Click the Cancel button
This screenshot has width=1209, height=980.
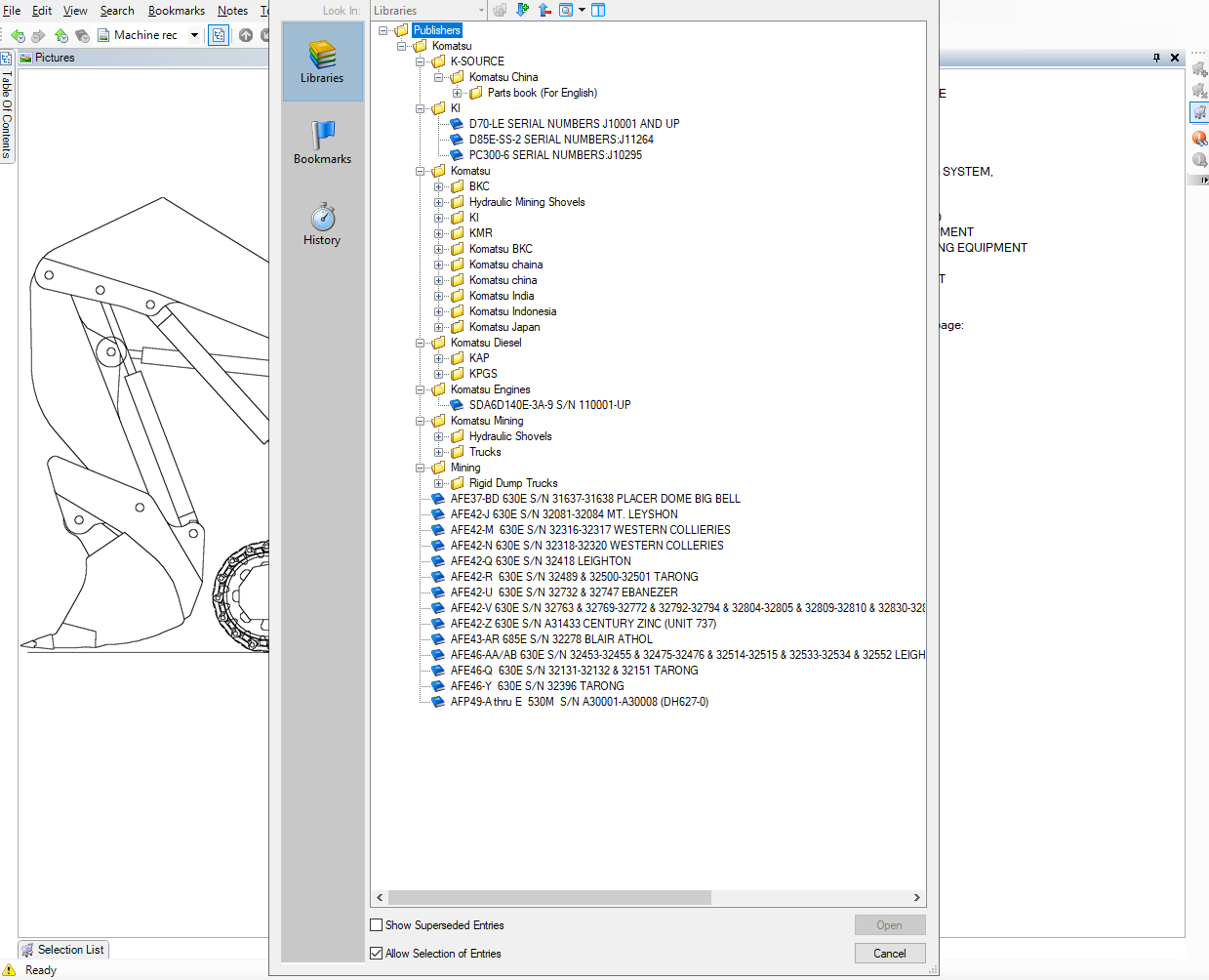pos(890,954)
